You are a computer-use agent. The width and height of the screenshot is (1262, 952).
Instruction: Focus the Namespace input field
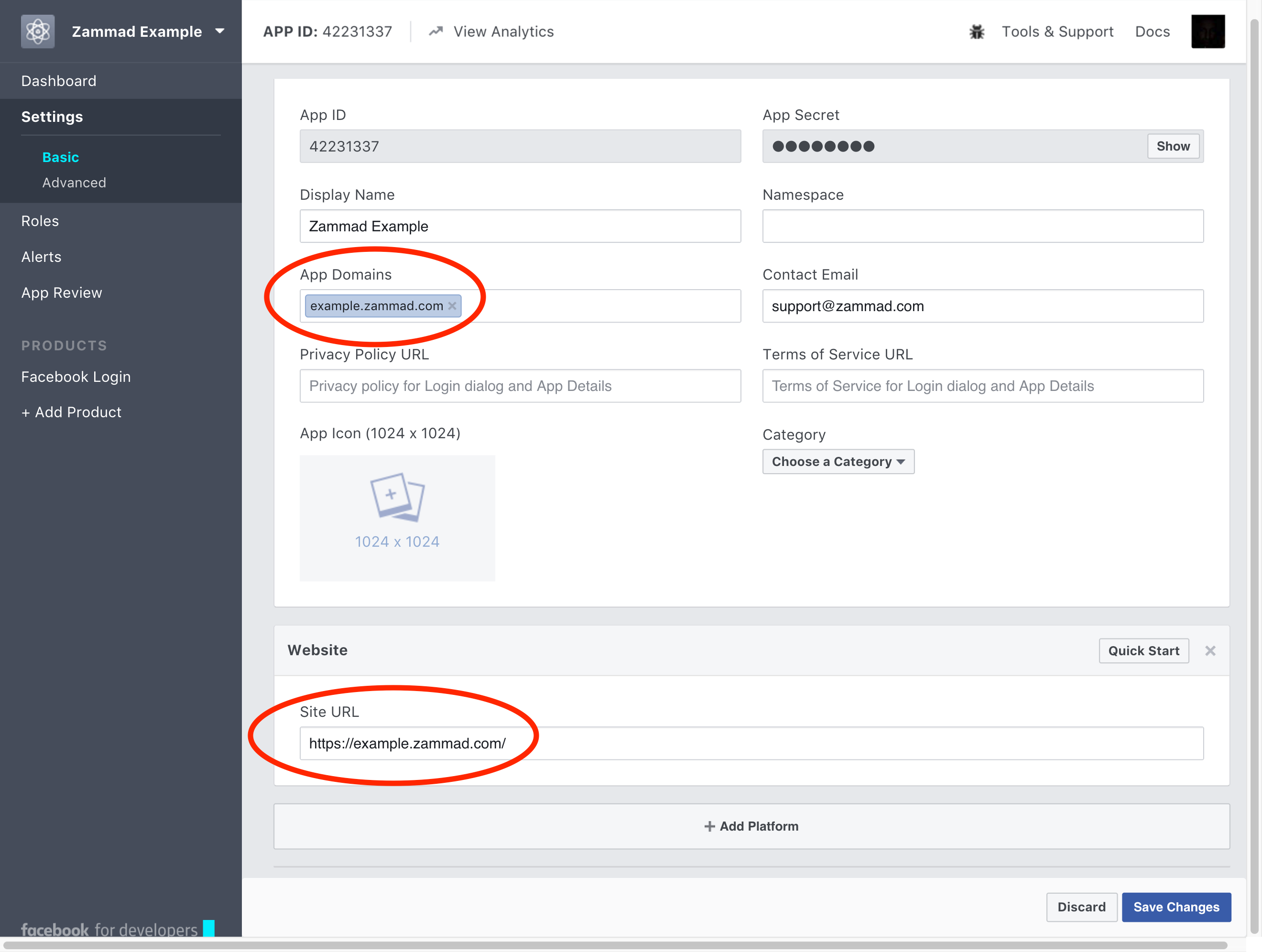coord(983,227)
